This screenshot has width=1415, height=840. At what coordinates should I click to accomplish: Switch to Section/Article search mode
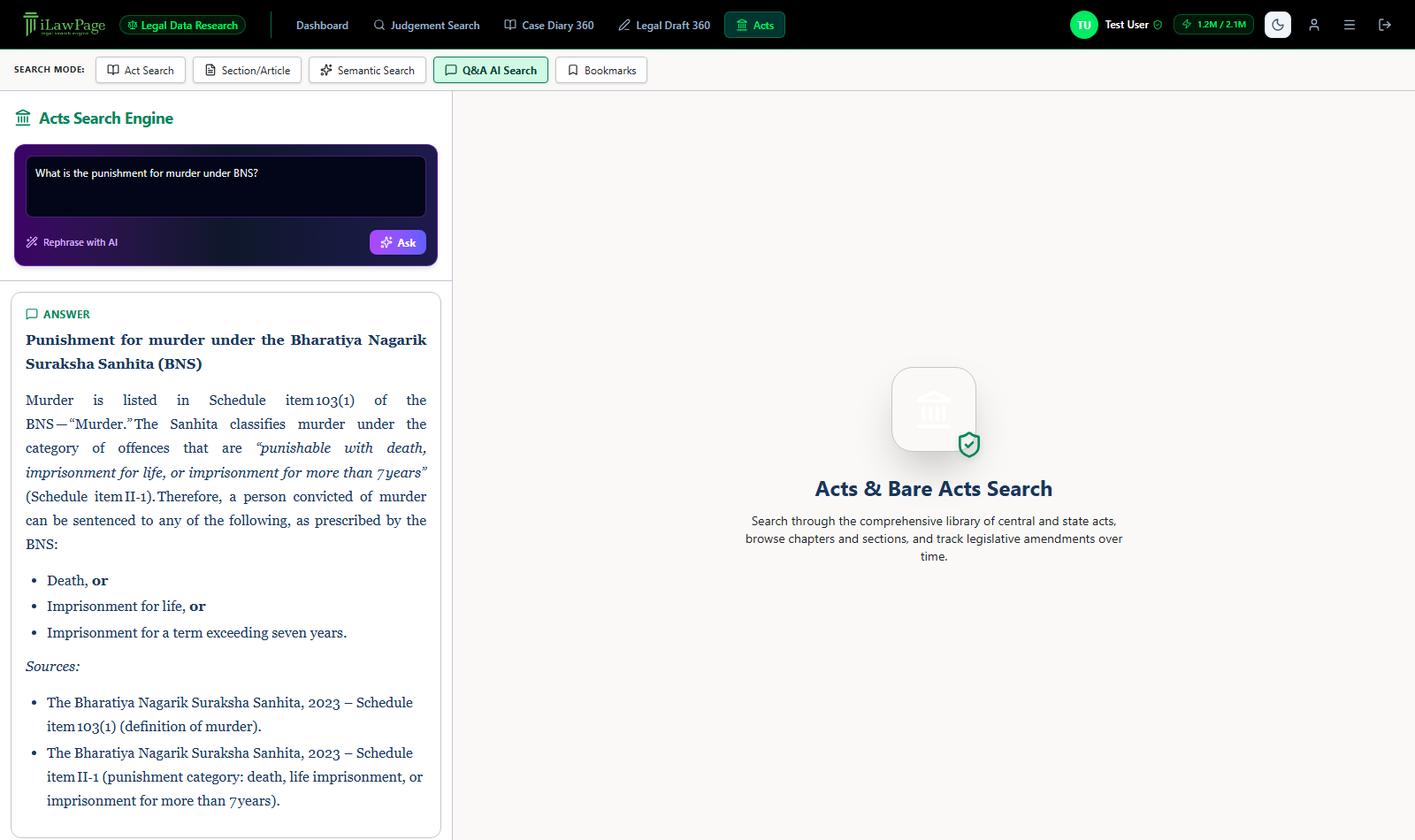pos(248,70)
